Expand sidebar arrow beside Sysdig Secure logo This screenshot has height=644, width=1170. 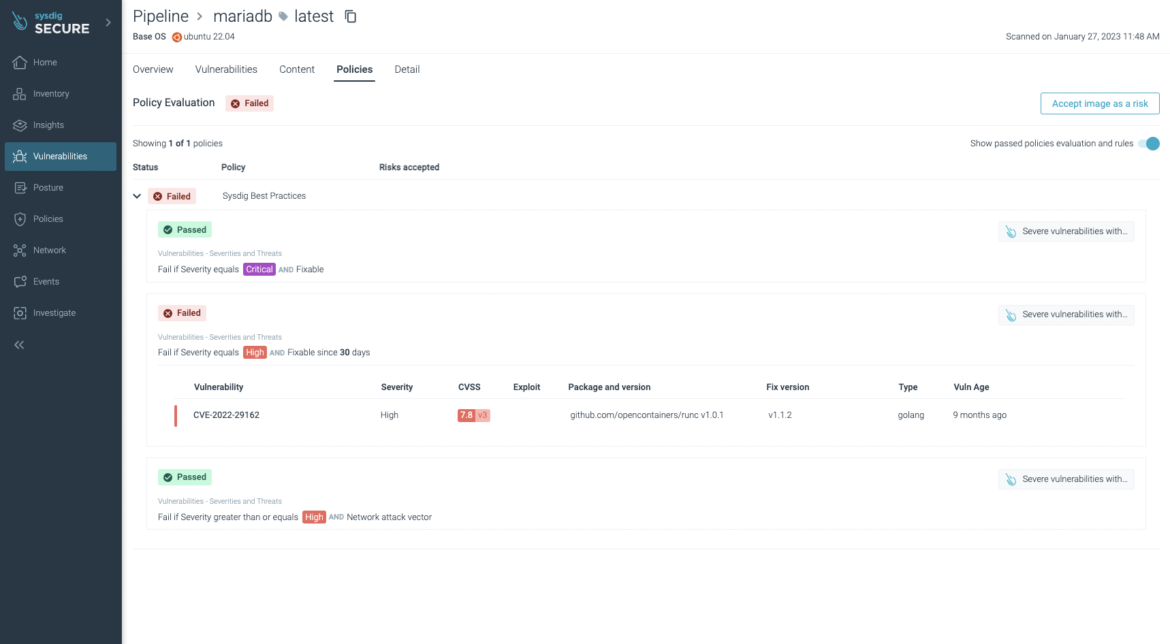click(108, 22)
